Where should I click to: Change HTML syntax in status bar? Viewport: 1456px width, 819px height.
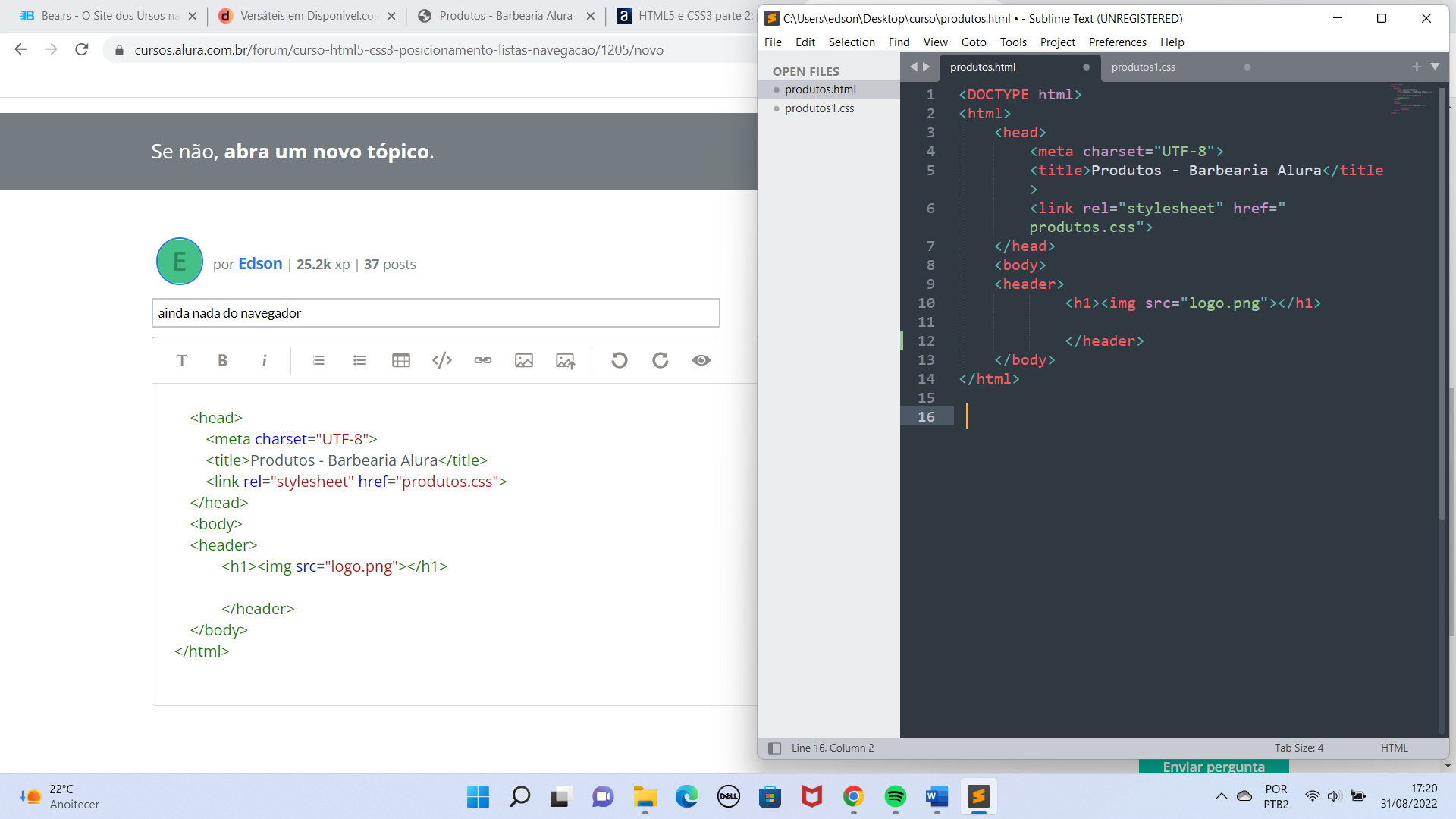tap(1394, 748)
